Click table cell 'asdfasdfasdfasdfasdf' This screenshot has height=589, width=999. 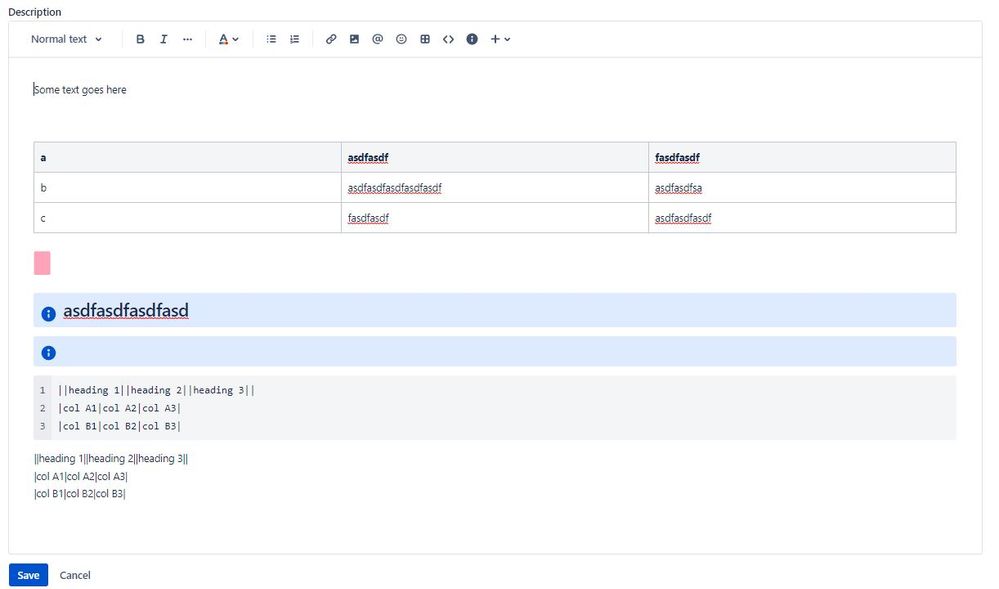495,188
